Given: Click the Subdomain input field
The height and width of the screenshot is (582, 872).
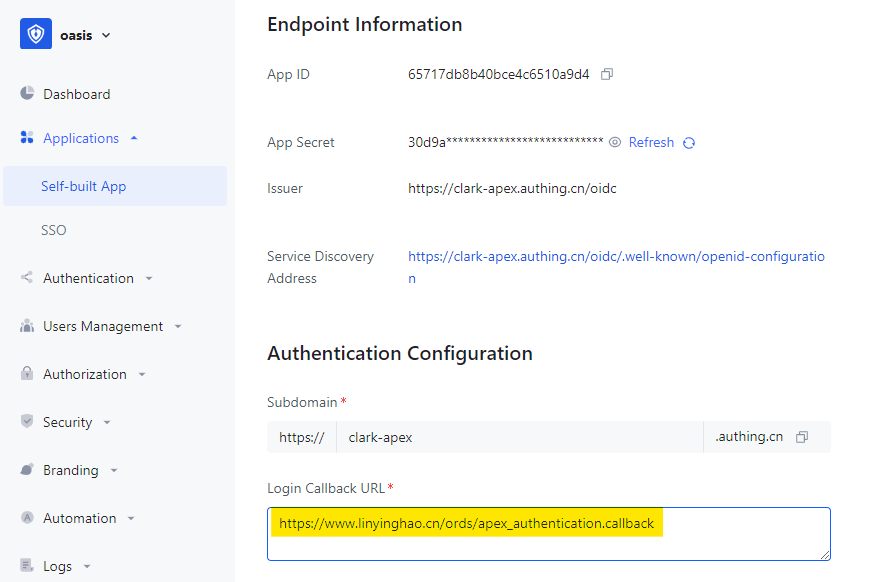Looking at the screenshot, I should point(520,437).
